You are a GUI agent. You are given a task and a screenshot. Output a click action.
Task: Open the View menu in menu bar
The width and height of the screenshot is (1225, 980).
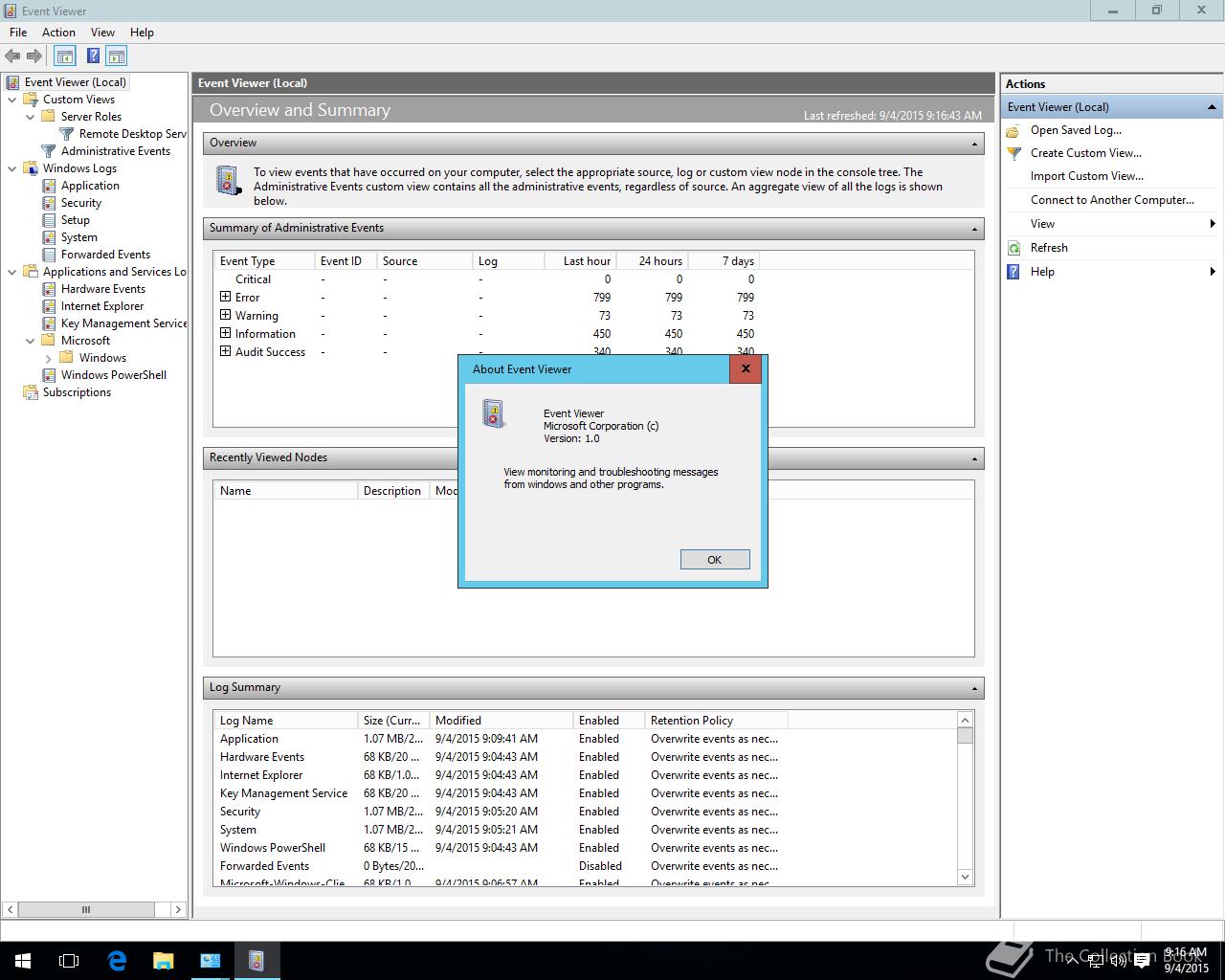click(102, 33)
